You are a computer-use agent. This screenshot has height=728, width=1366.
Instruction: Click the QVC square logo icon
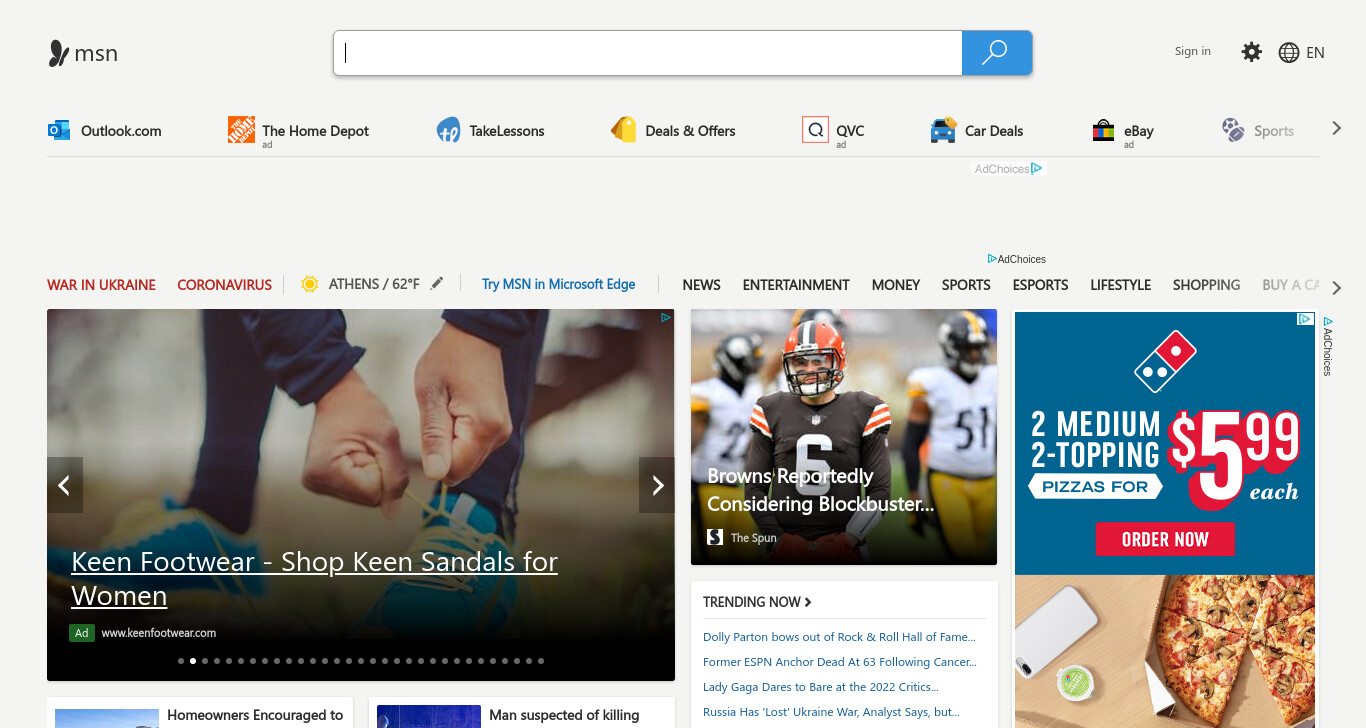pos(815,130)
